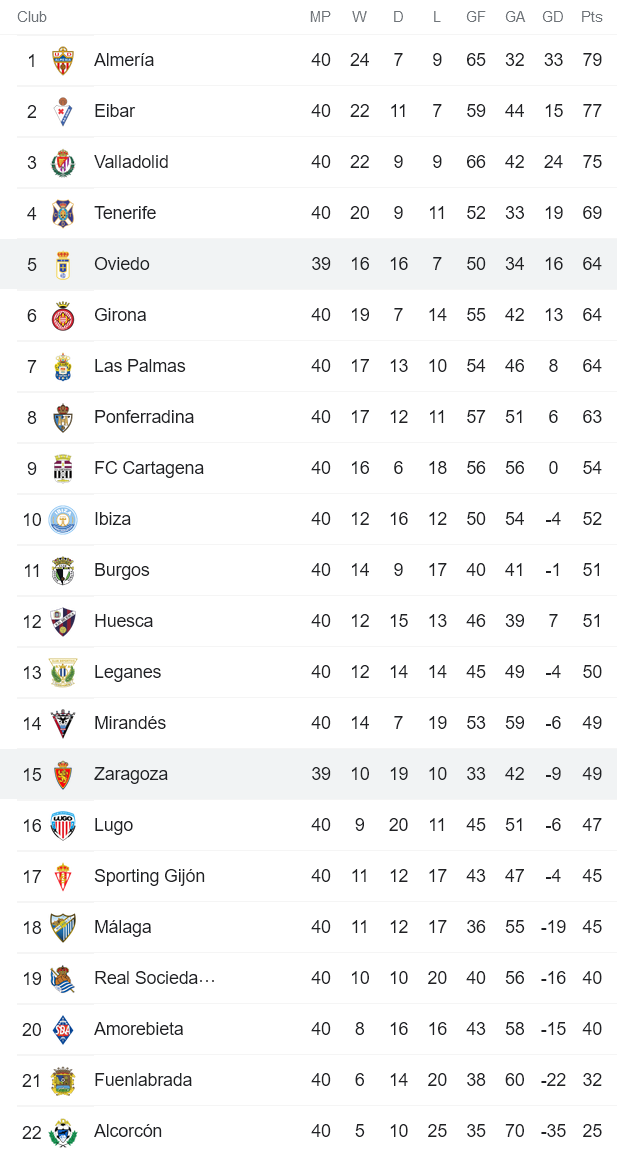Click the Real Sociedad club badge

click(x=64, y=978)
